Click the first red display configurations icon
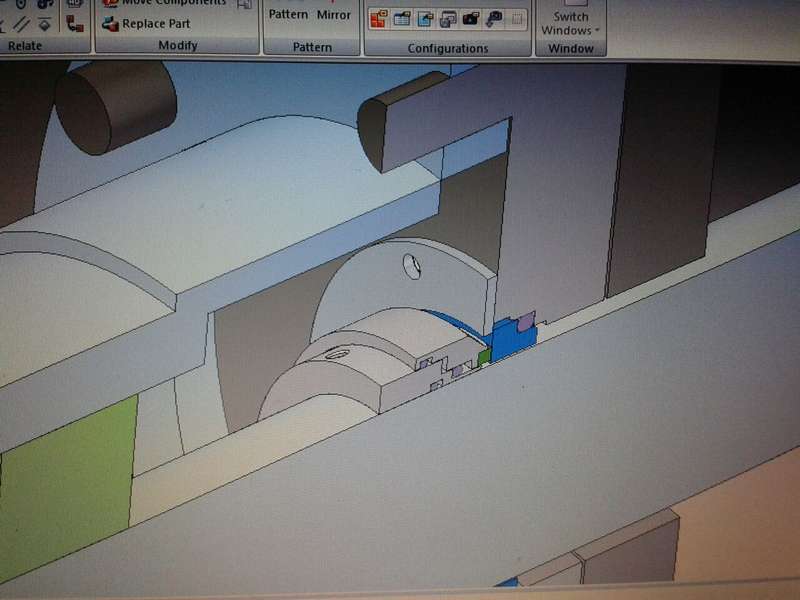800x600 pixels. click(379, 19)
